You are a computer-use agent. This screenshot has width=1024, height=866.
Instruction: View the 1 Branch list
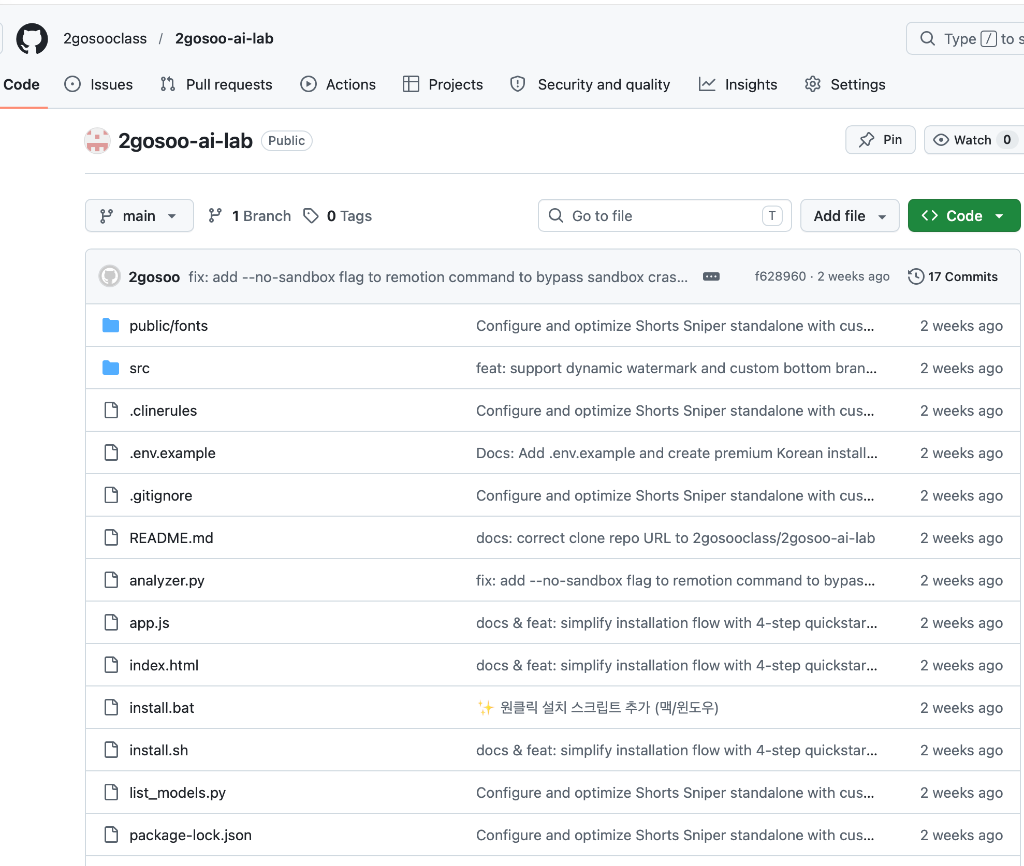[x=249, y=216]
